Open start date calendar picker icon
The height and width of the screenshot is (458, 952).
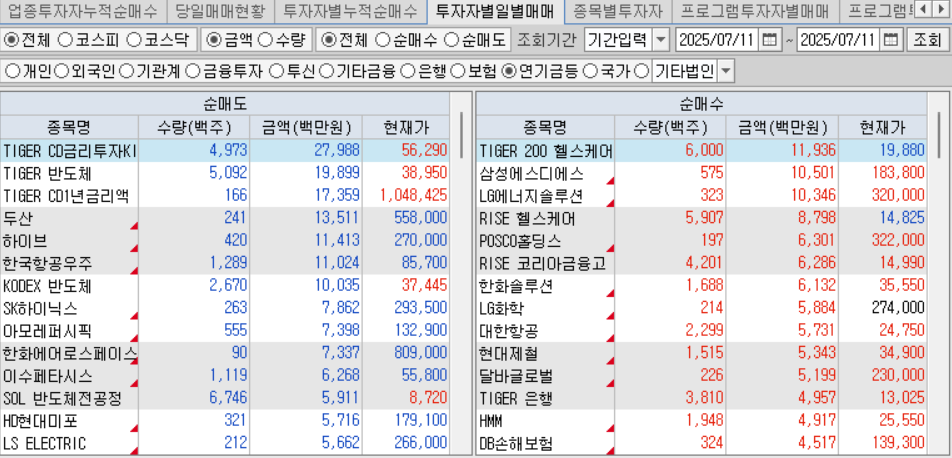point(769,41)
